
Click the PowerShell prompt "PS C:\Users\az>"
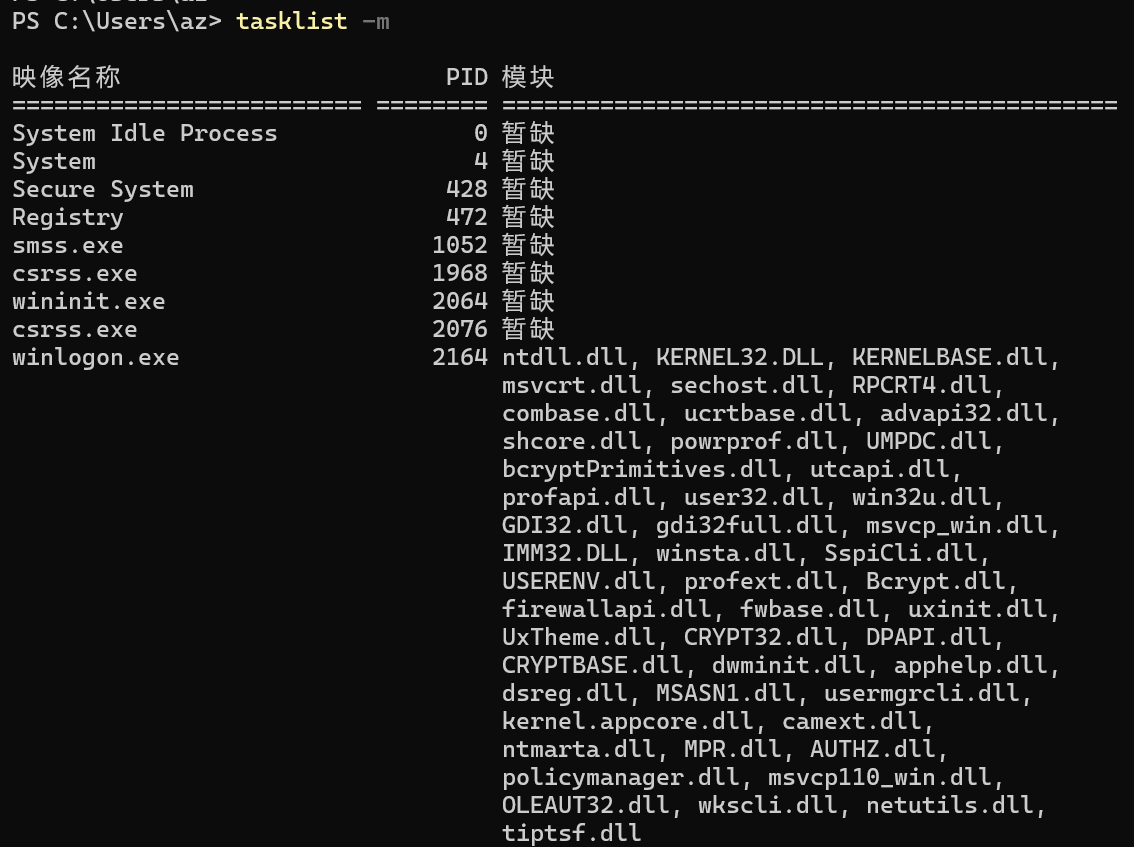116,21
